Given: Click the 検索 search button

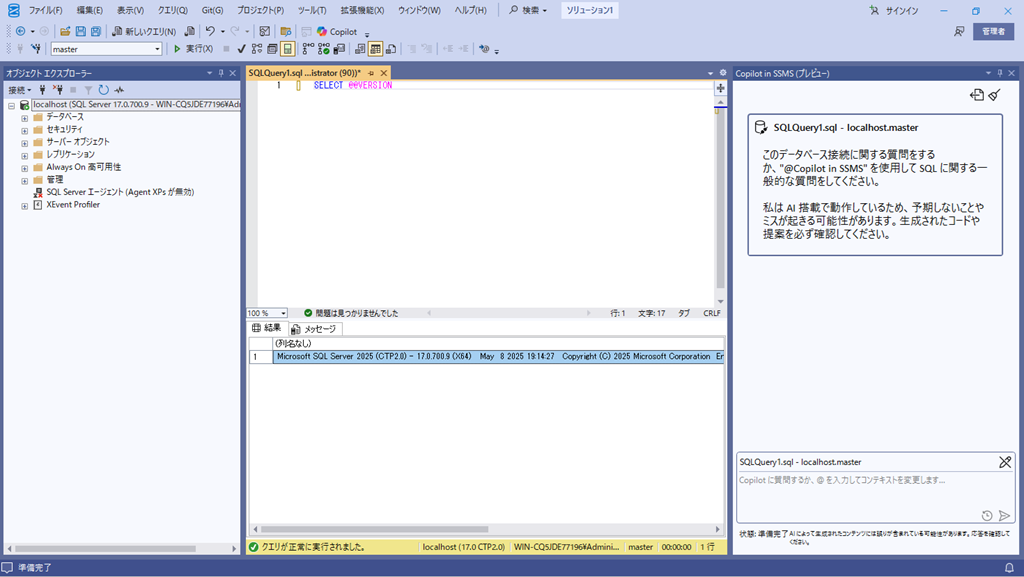Looking at the screenshot, I should coord(528,10).
